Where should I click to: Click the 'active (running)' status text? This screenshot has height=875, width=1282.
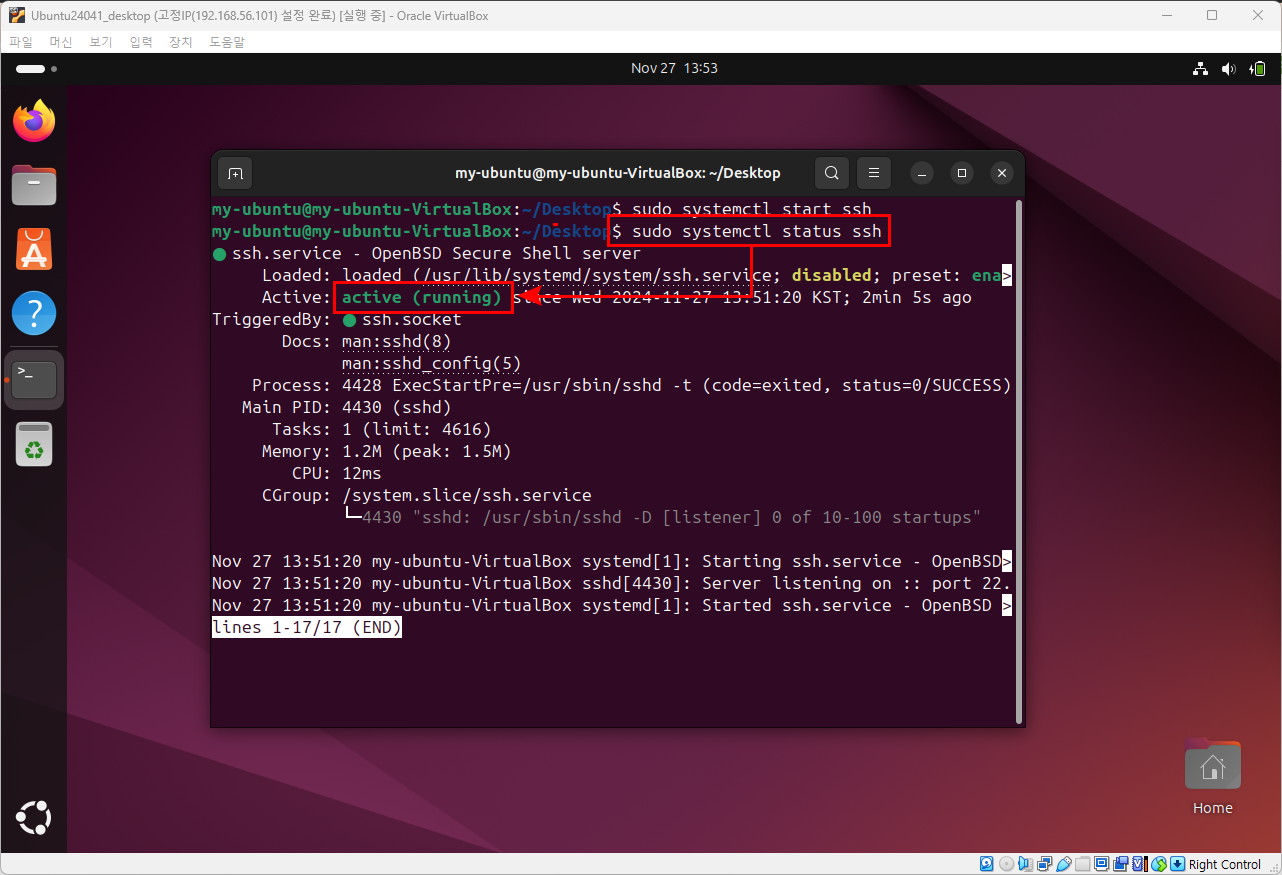tap(422, 298)
